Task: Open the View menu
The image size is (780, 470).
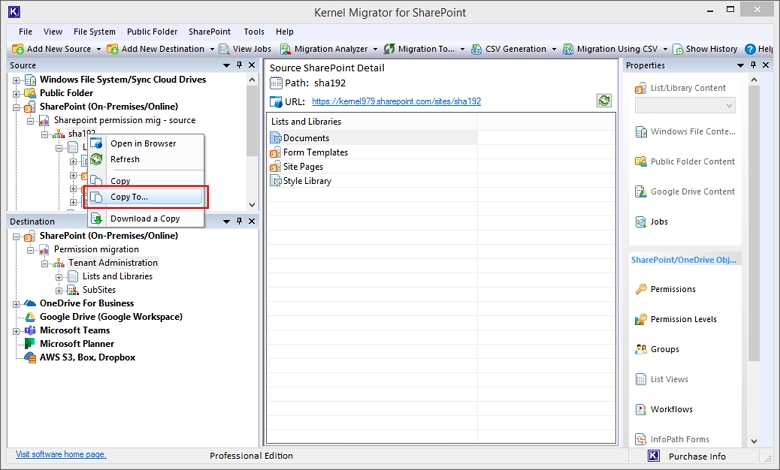Action: (x=53, y=31)
